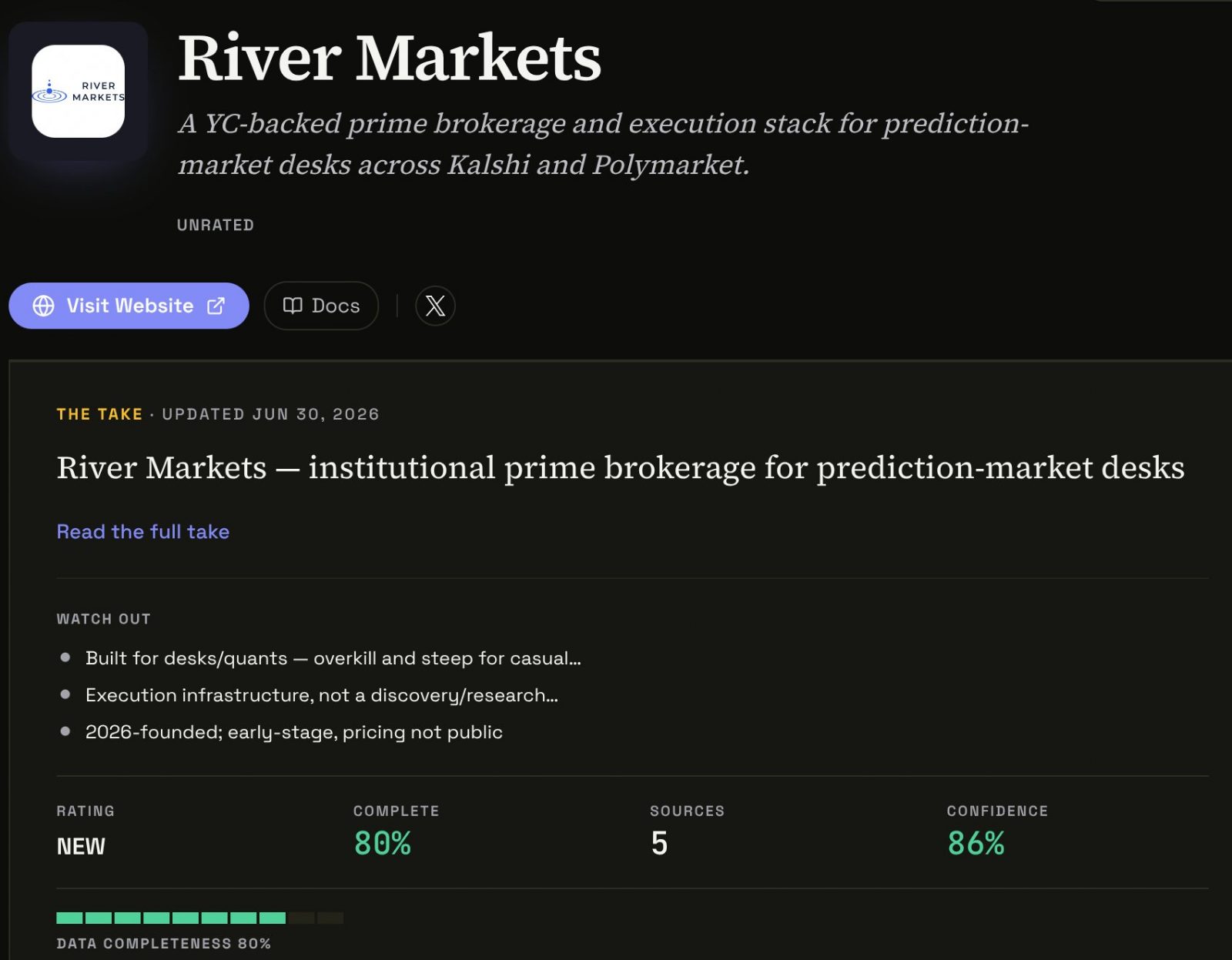Open the Docs button
This screenshot has width=1232, height=960.
pyautogui.click(x=321, y=306)
